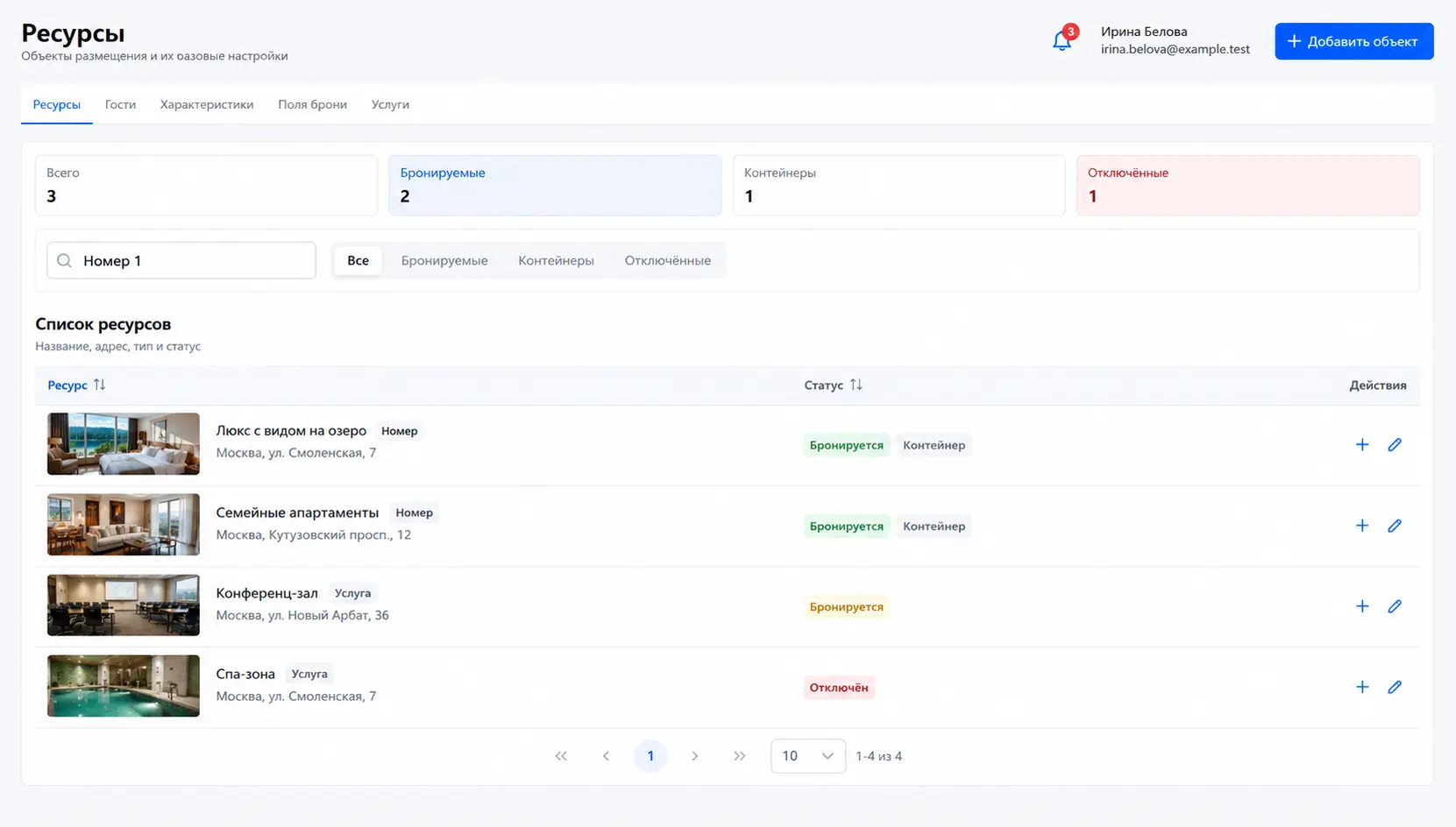Jump to last page of results

point(740,756)
